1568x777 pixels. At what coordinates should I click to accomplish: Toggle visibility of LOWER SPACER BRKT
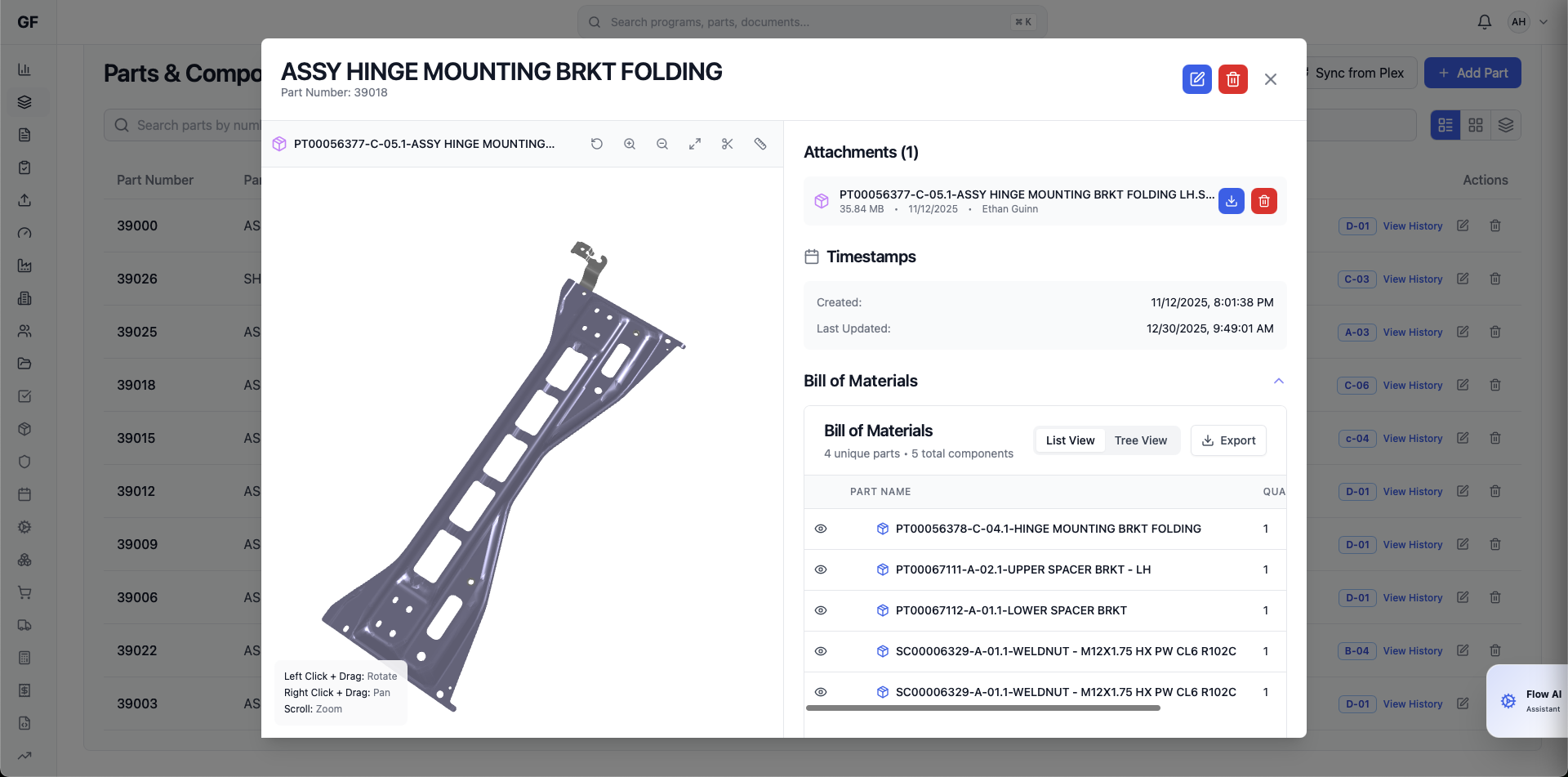pos(821,610)
